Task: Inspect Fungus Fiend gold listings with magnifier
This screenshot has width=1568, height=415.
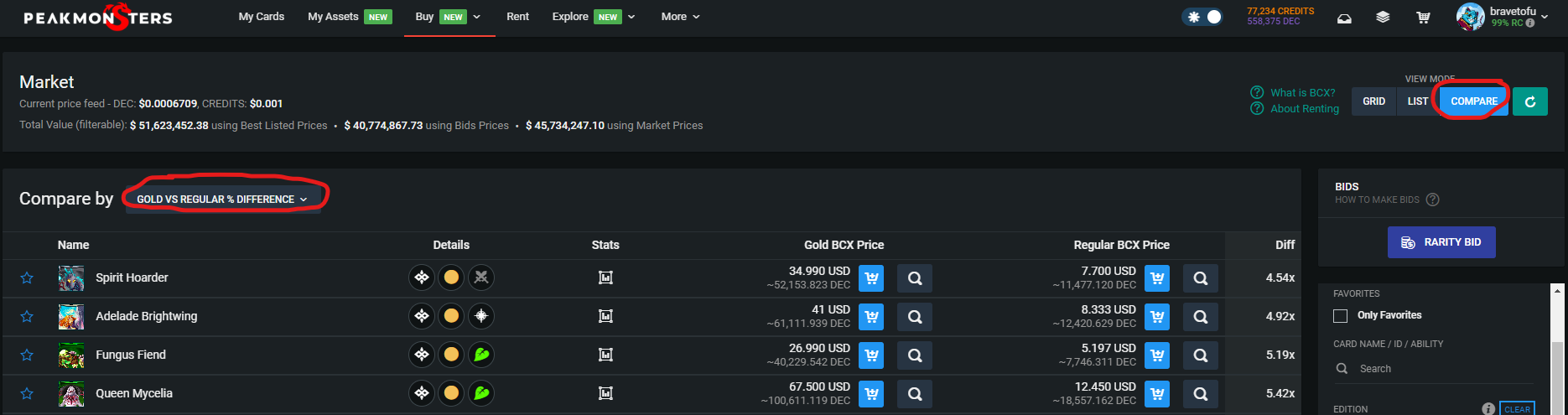Action: point(915,355)
